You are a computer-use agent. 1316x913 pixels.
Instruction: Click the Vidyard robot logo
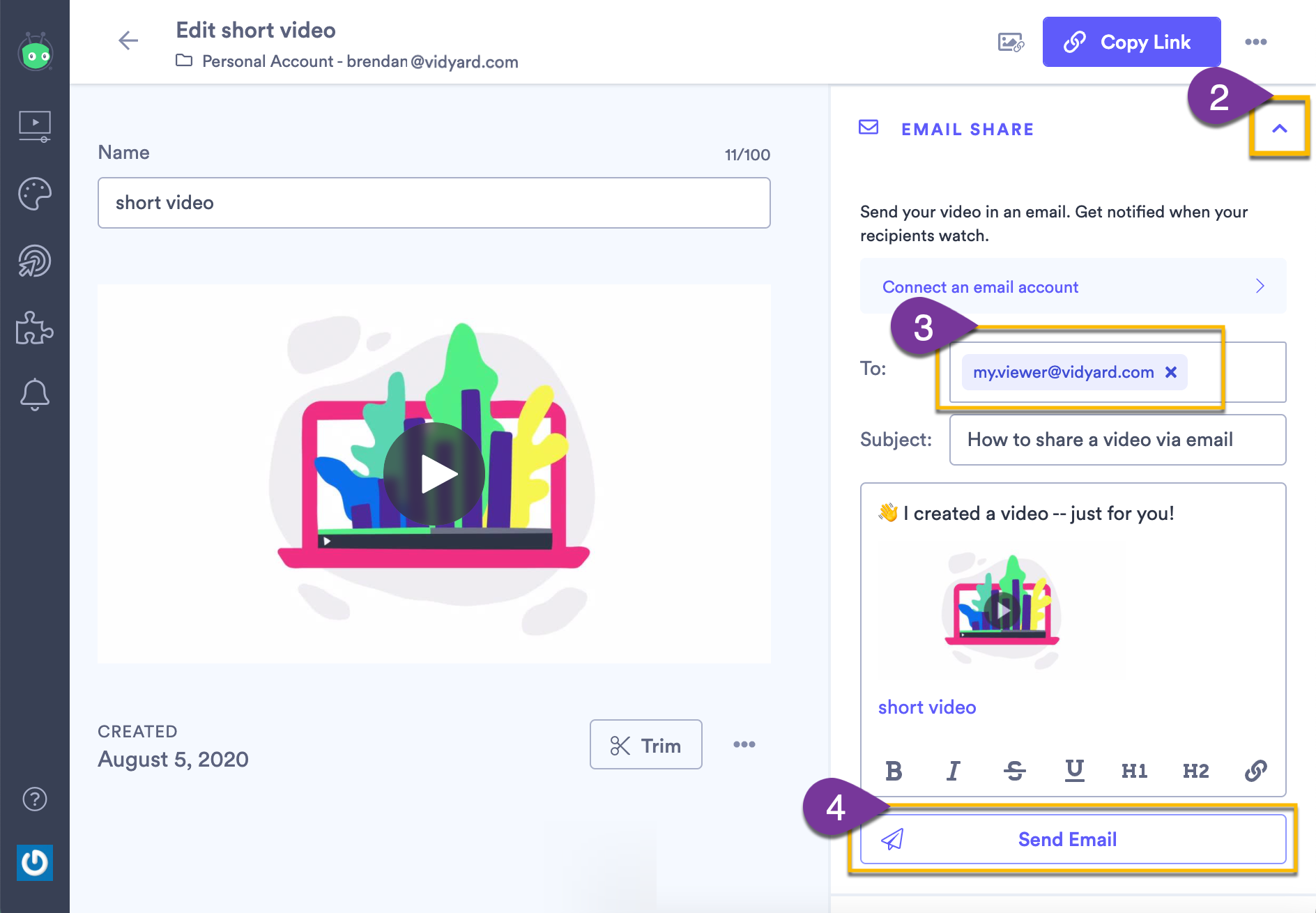point(36,52)
